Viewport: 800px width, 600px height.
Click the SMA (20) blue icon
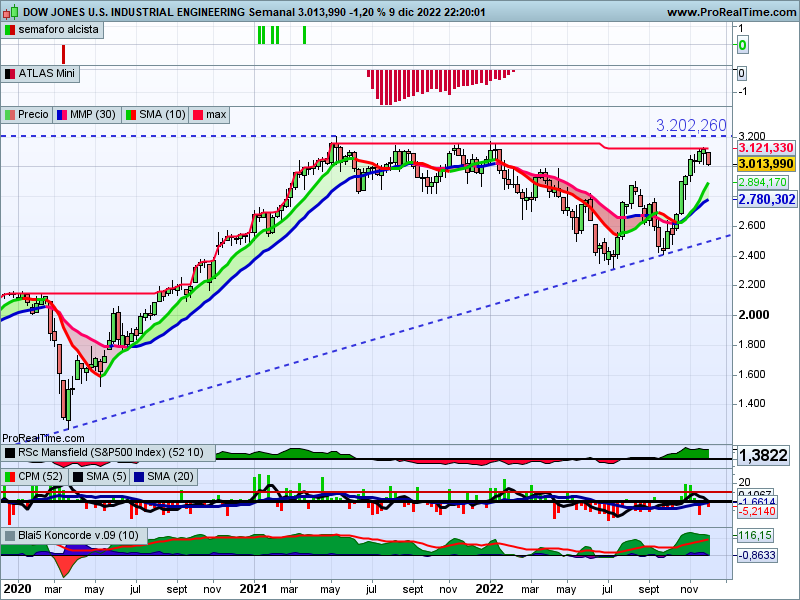pyautogui.click(x=139, y=477)
